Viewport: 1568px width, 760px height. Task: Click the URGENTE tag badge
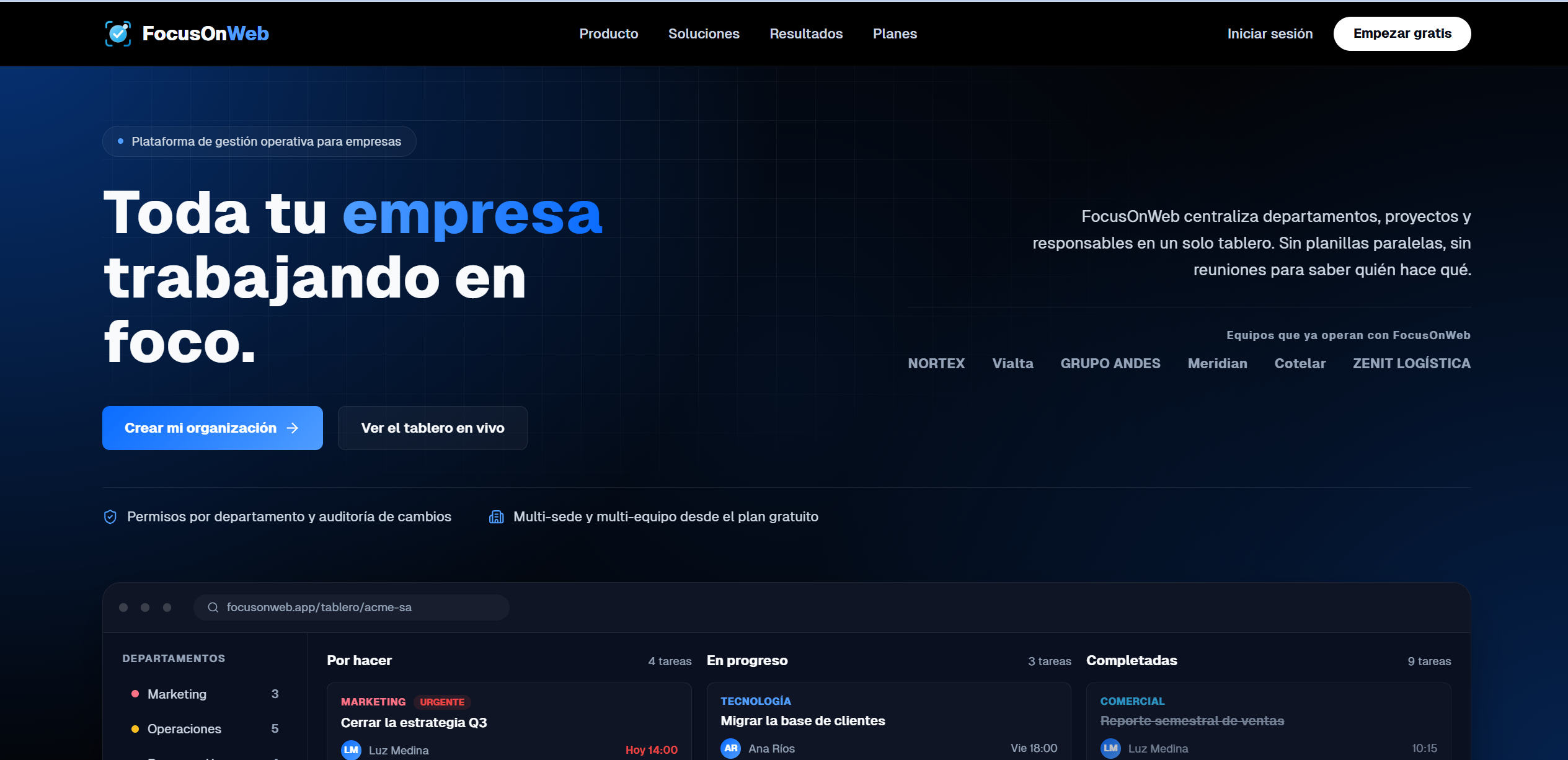click(x=442, y=702)
